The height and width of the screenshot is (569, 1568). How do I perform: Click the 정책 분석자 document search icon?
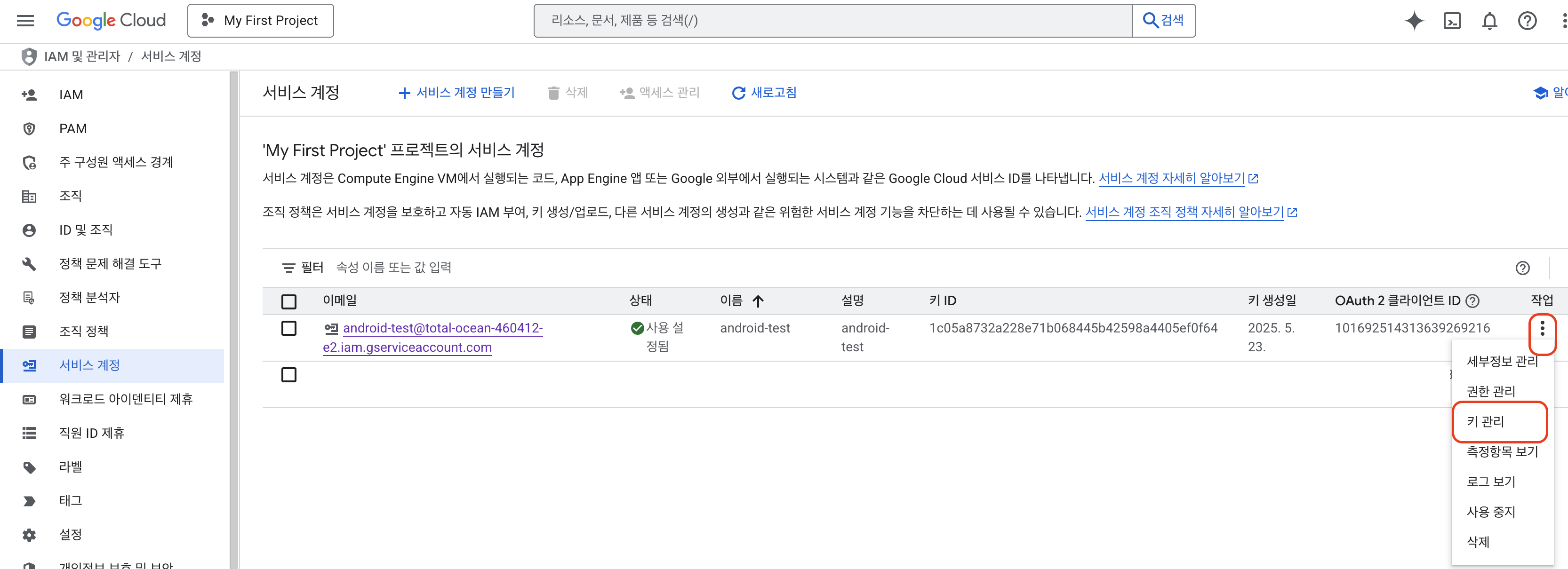pyautogui.click(x=29, y=298)
